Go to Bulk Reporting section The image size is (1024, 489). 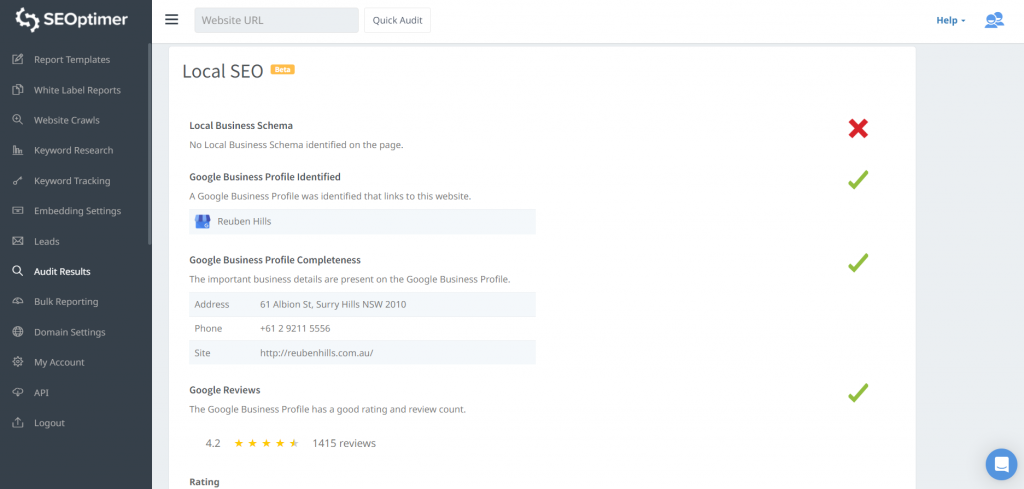pyautogui.click(x=66, y=302)
